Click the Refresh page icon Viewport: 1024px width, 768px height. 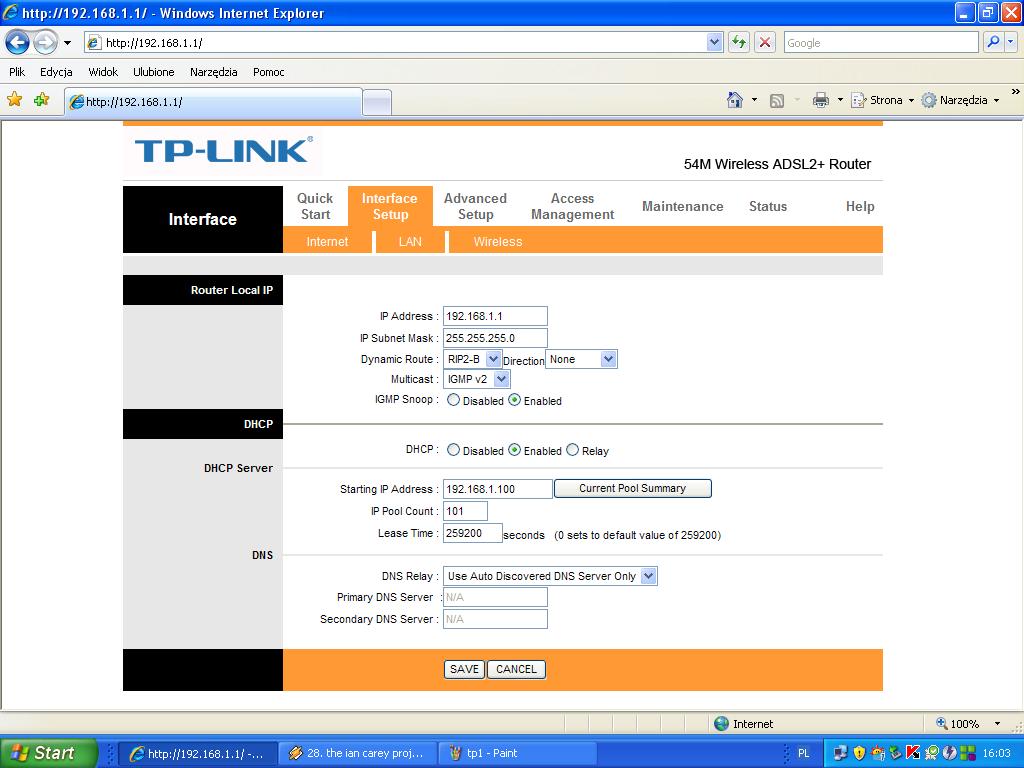739,42
